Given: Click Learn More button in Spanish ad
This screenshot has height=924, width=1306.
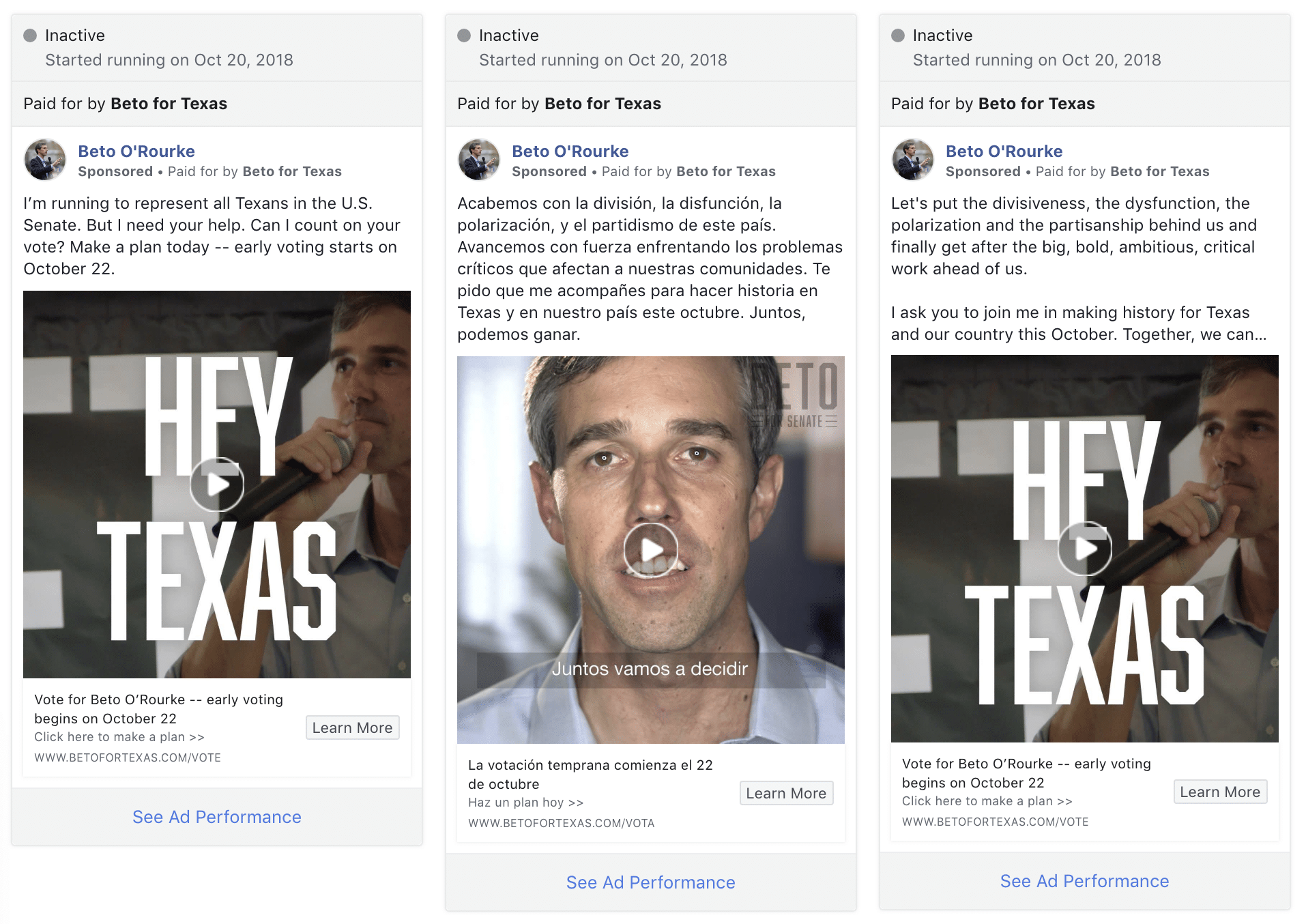Looking at the screenshot, I should (787, 793).
